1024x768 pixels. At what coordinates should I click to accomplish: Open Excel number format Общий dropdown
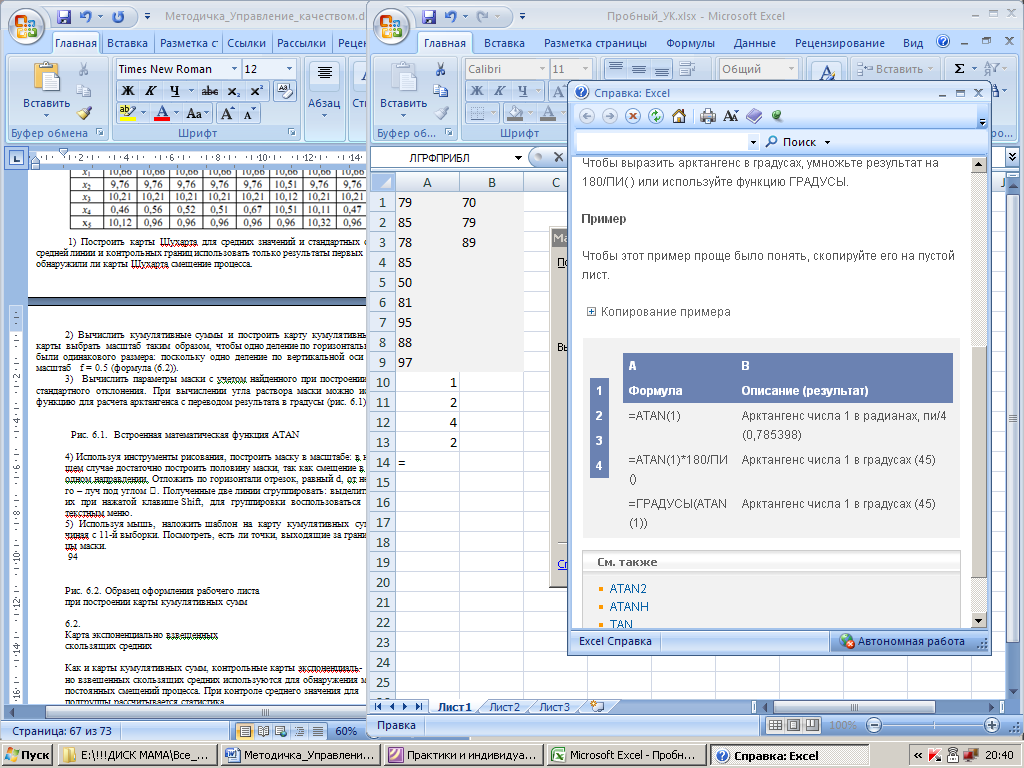(x=792, y=69)
